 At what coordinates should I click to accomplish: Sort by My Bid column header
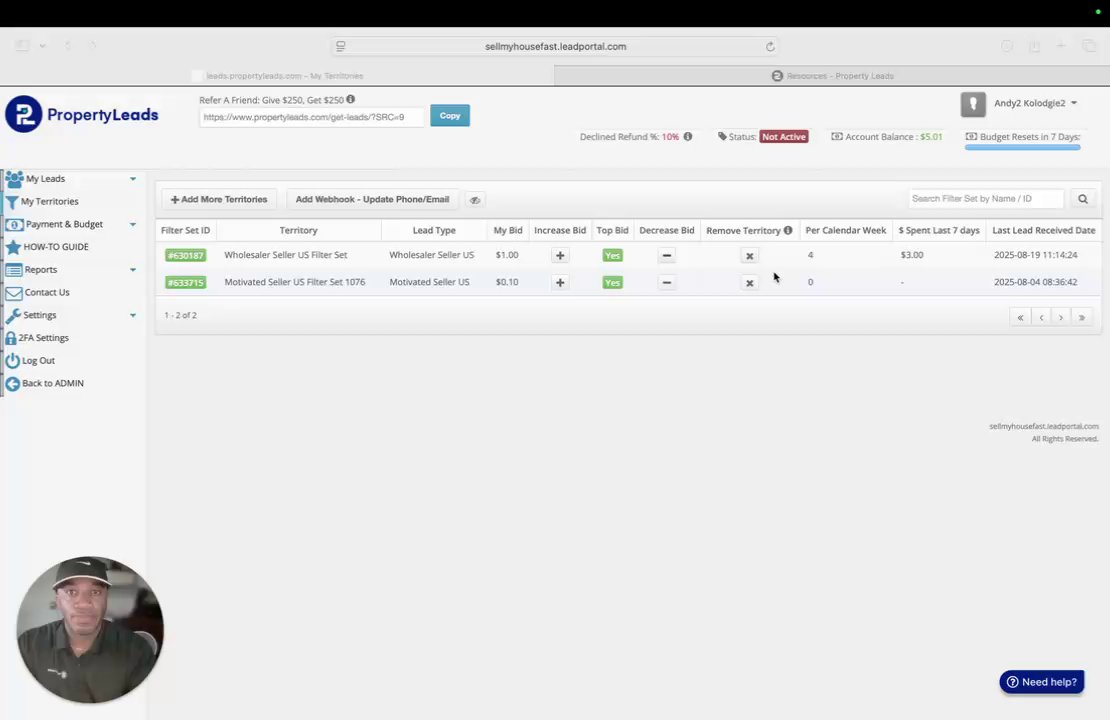(x=508, y=230)
